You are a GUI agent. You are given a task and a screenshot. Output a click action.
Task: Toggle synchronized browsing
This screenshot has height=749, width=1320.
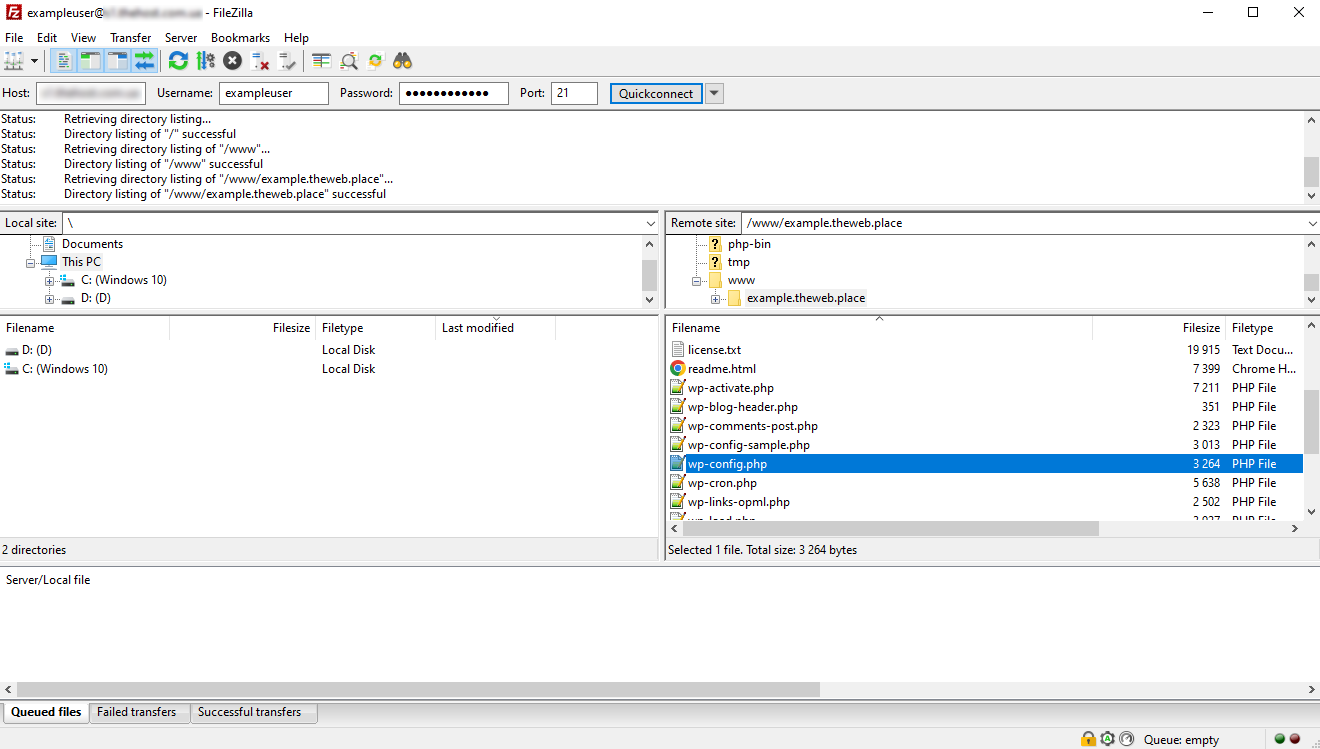click(x=375, y=61)
